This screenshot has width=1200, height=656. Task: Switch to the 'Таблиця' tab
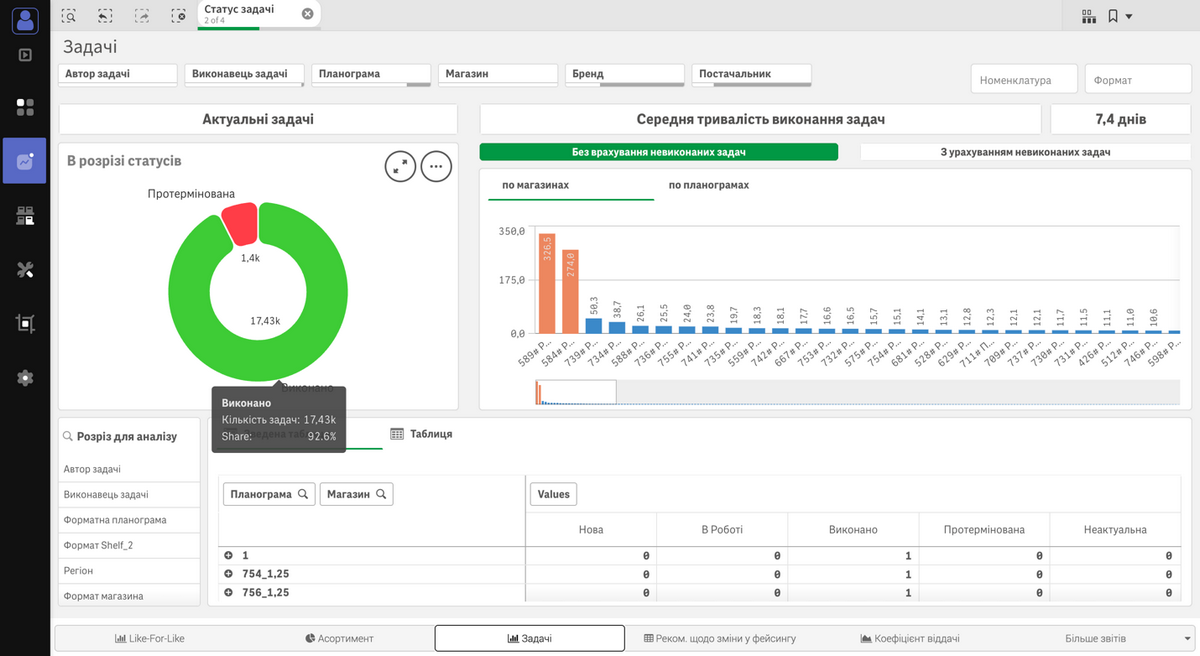(421, 434)
